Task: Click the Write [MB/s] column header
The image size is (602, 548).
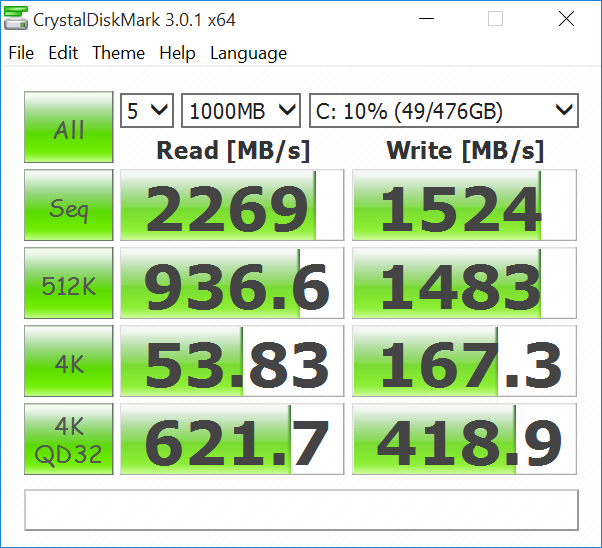Action: click(x=465, y=151)
